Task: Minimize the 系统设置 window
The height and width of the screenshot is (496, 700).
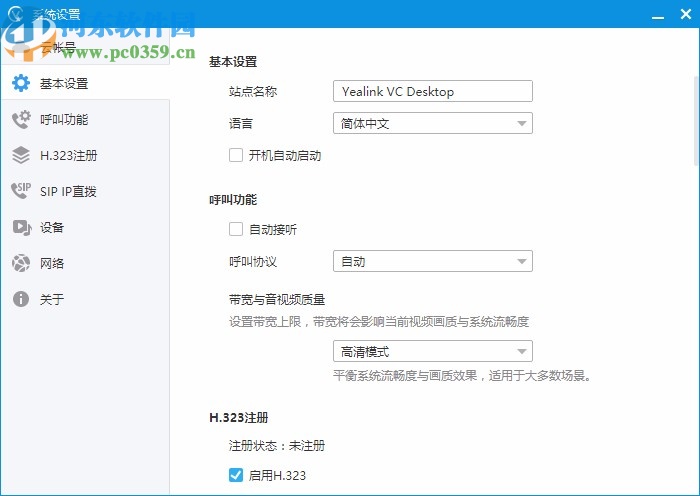Action: [x=658, y=15]
